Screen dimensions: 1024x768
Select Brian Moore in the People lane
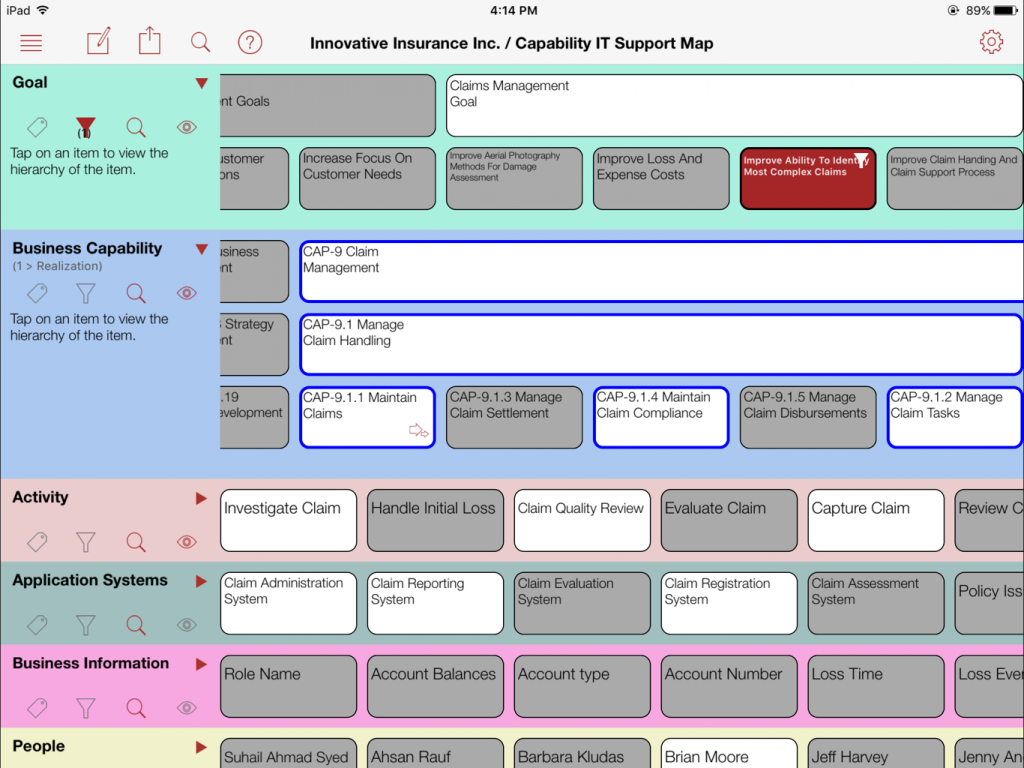(x=729, y=756)
